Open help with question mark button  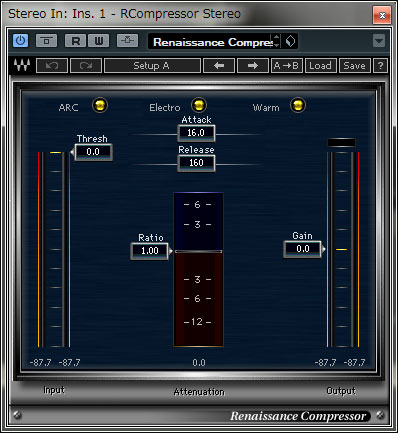click(380, 66)
